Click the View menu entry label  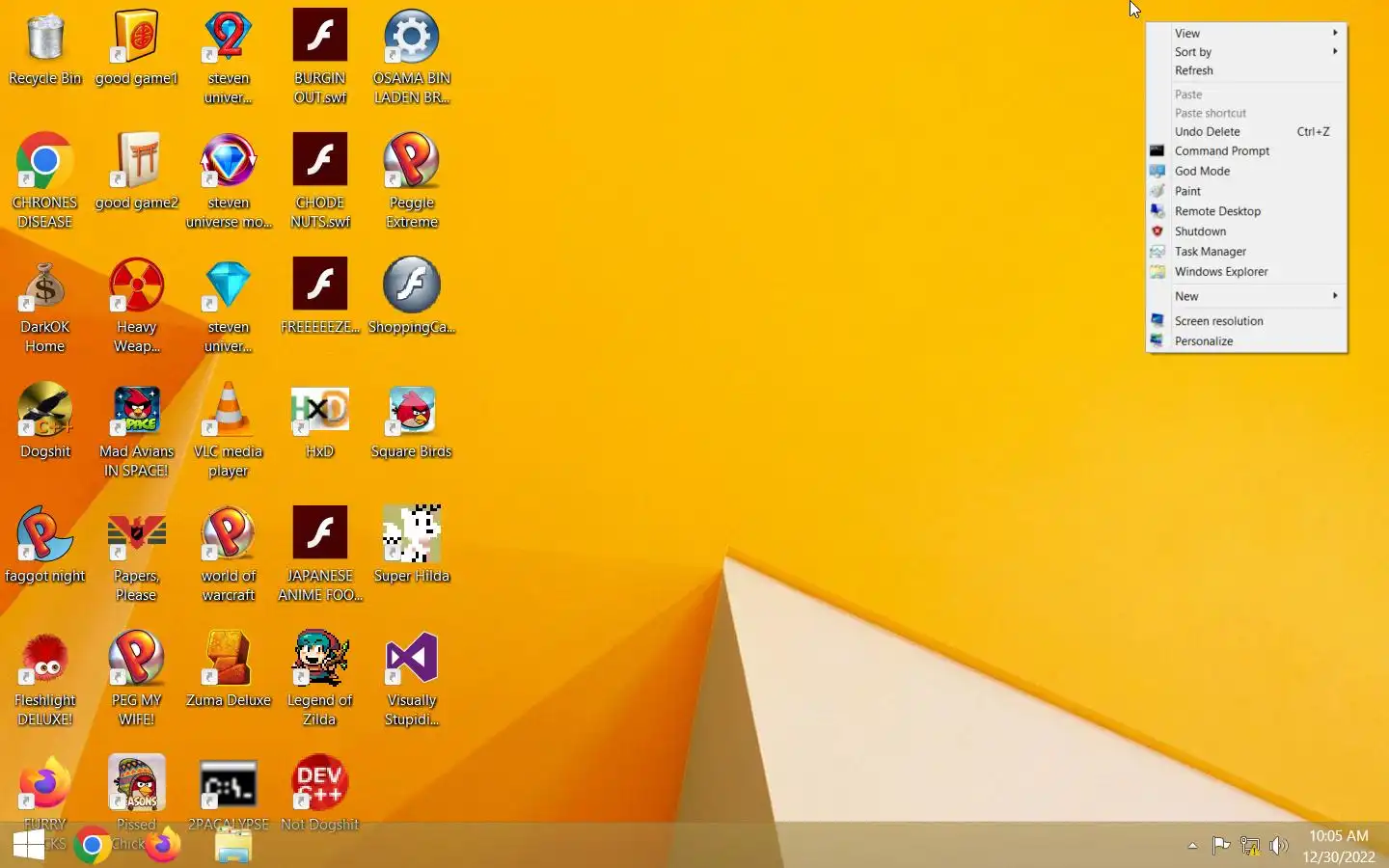coord(1186,33)
